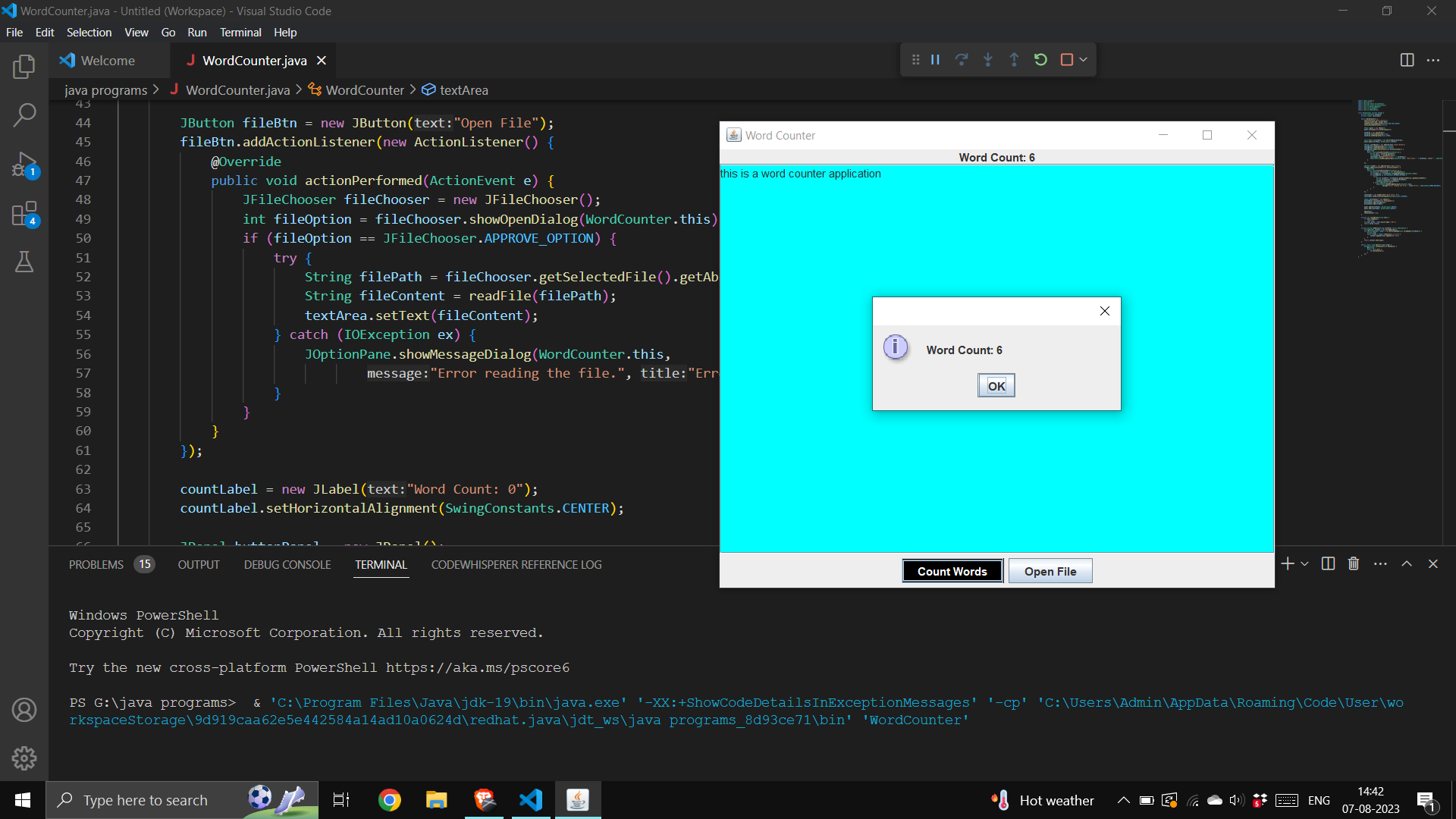Select the Testing beaker icon

point(24,262)
